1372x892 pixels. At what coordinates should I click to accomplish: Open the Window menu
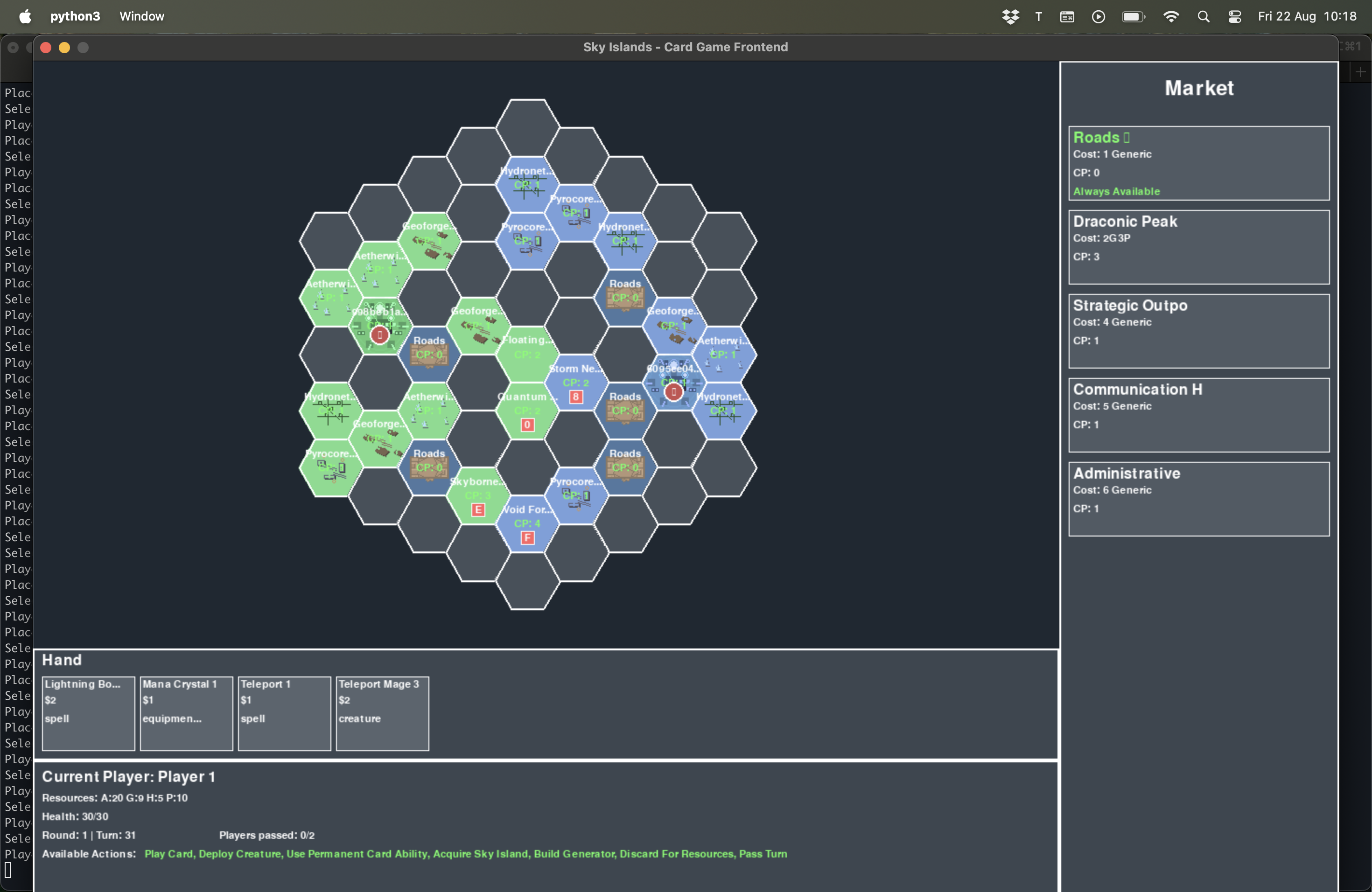coord(142,17)
